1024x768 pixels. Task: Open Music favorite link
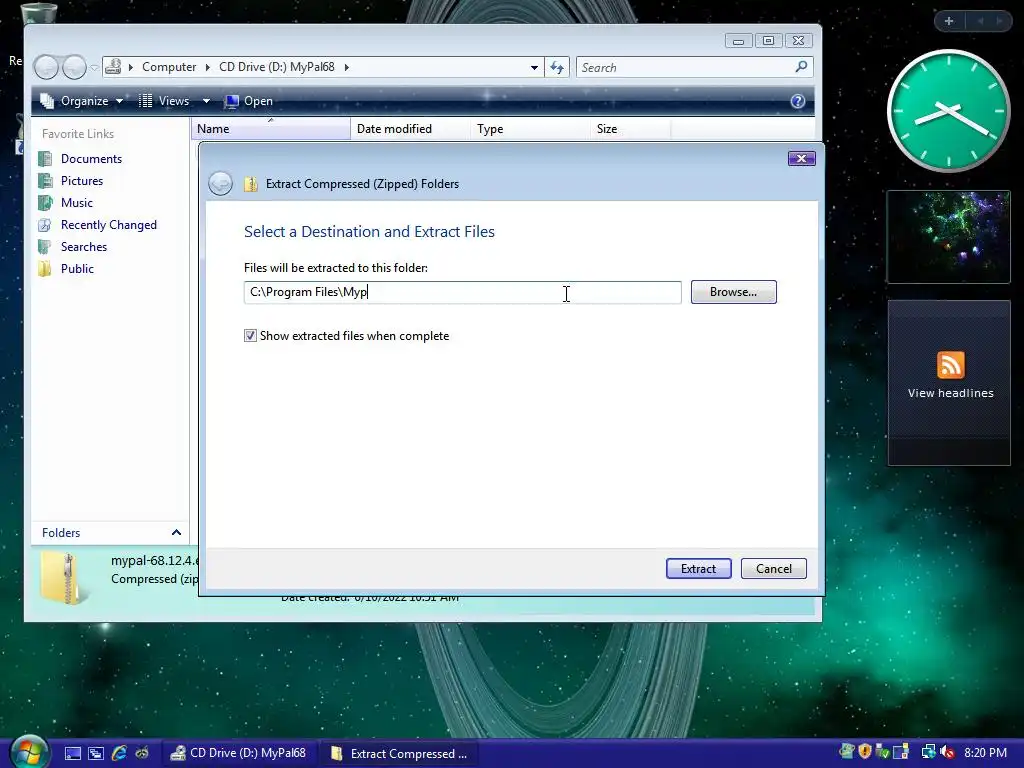[76, 203]
